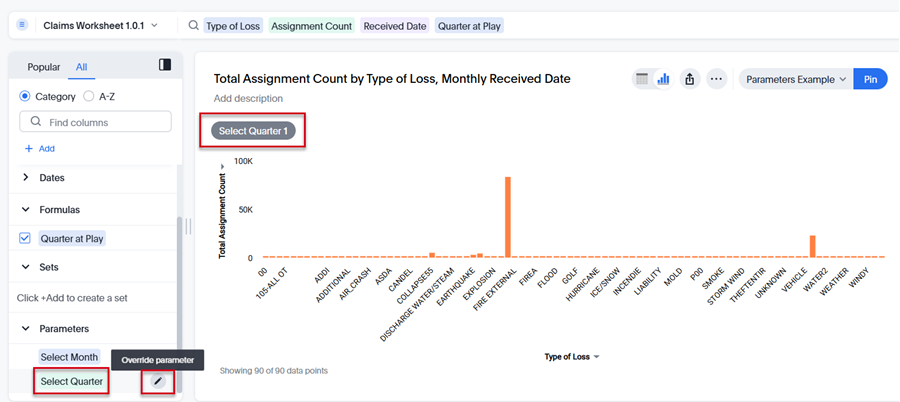Expand the Dates section
900x402 pixels.
[26, 177]
